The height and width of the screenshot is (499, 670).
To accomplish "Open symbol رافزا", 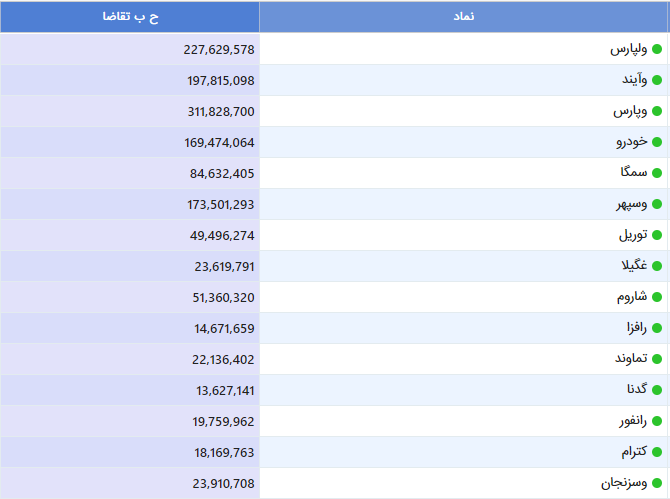I will tap(637, 328).
